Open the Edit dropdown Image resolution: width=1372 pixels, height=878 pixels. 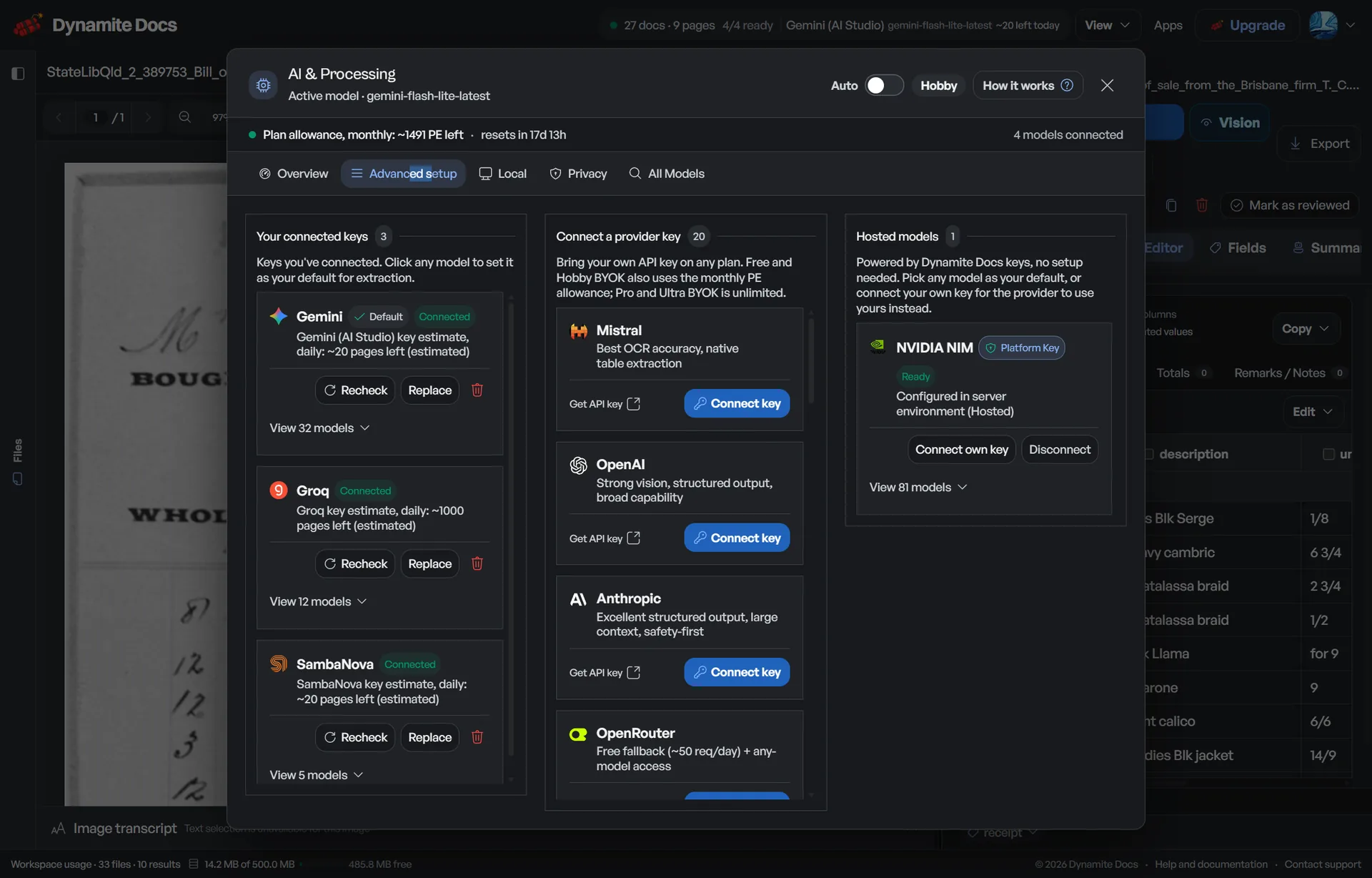(x=1313, y=412)
